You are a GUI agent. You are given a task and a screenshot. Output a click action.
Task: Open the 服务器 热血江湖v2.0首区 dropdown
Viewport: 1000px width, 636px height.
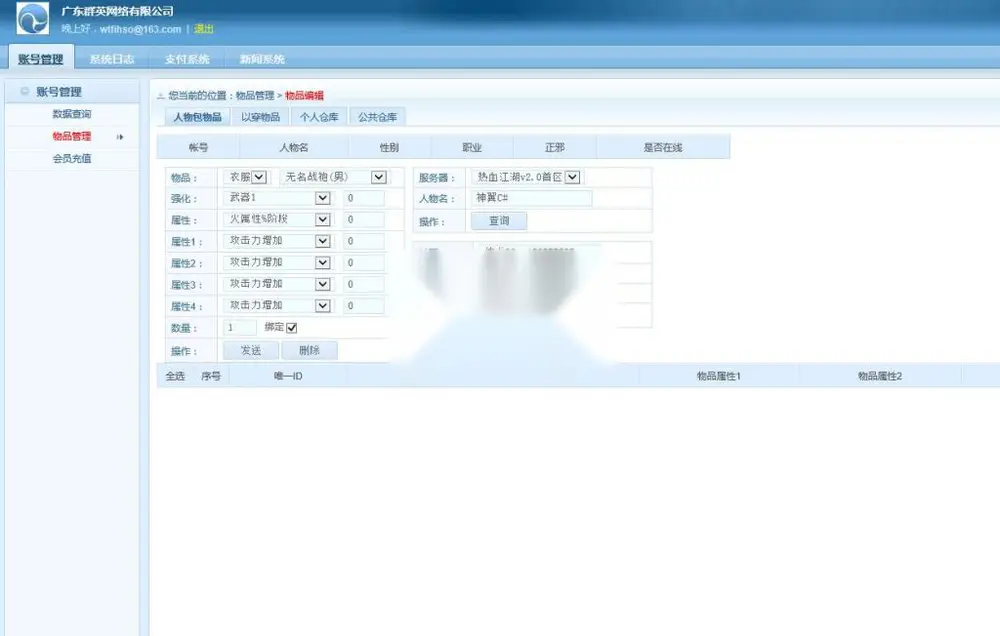point(573,177)
